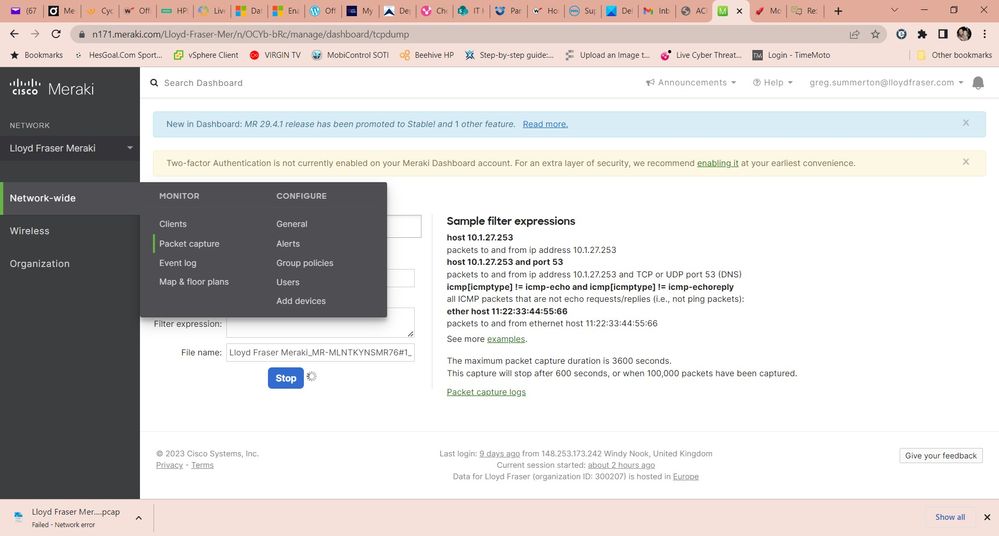Click the File name input field
This screenshot has height=536, width=999.
pyautogui.click(x=320, y=352)
